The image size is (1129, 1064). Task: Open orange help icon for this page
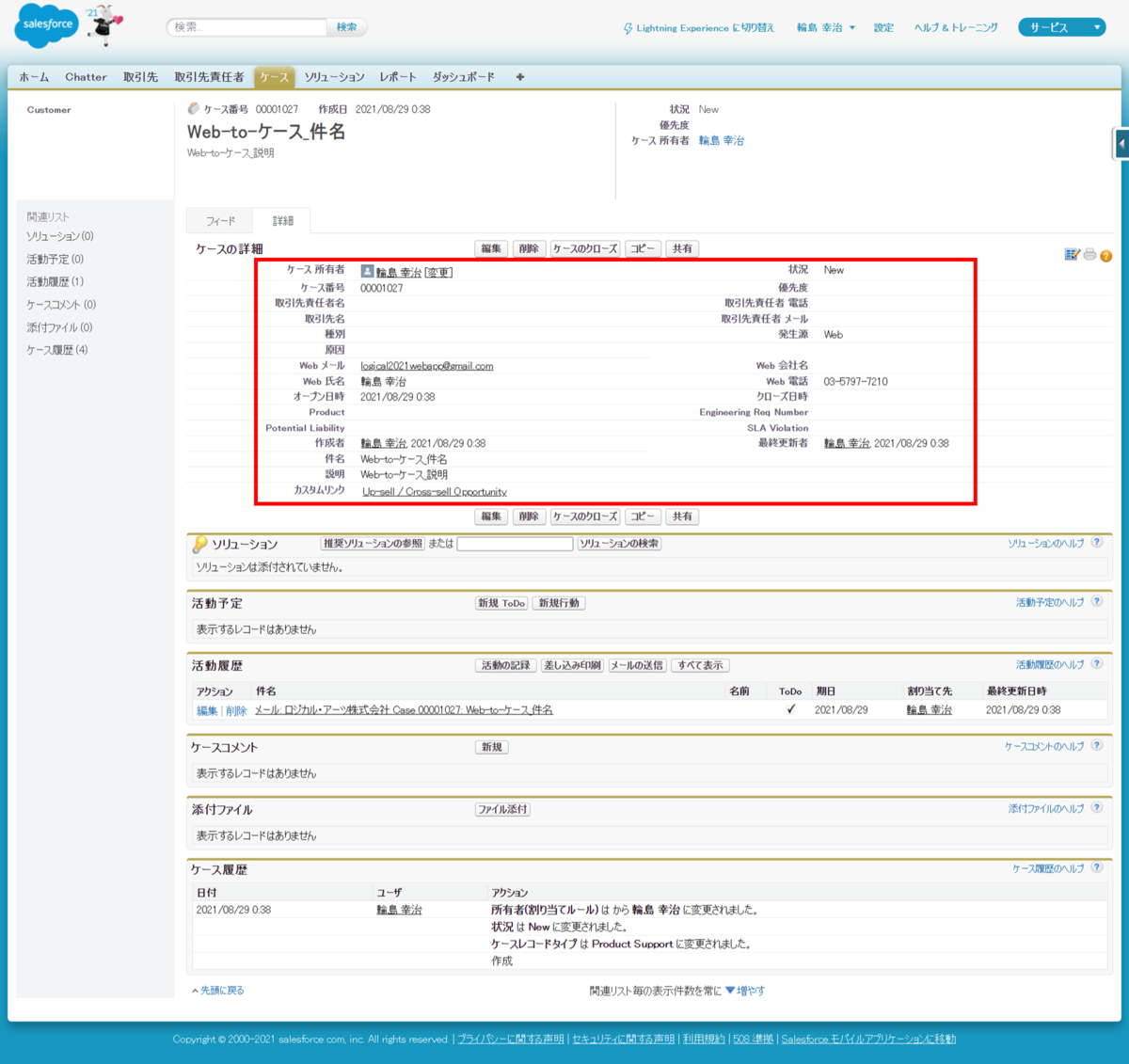pyautogui.click(x=1106, y=256)
